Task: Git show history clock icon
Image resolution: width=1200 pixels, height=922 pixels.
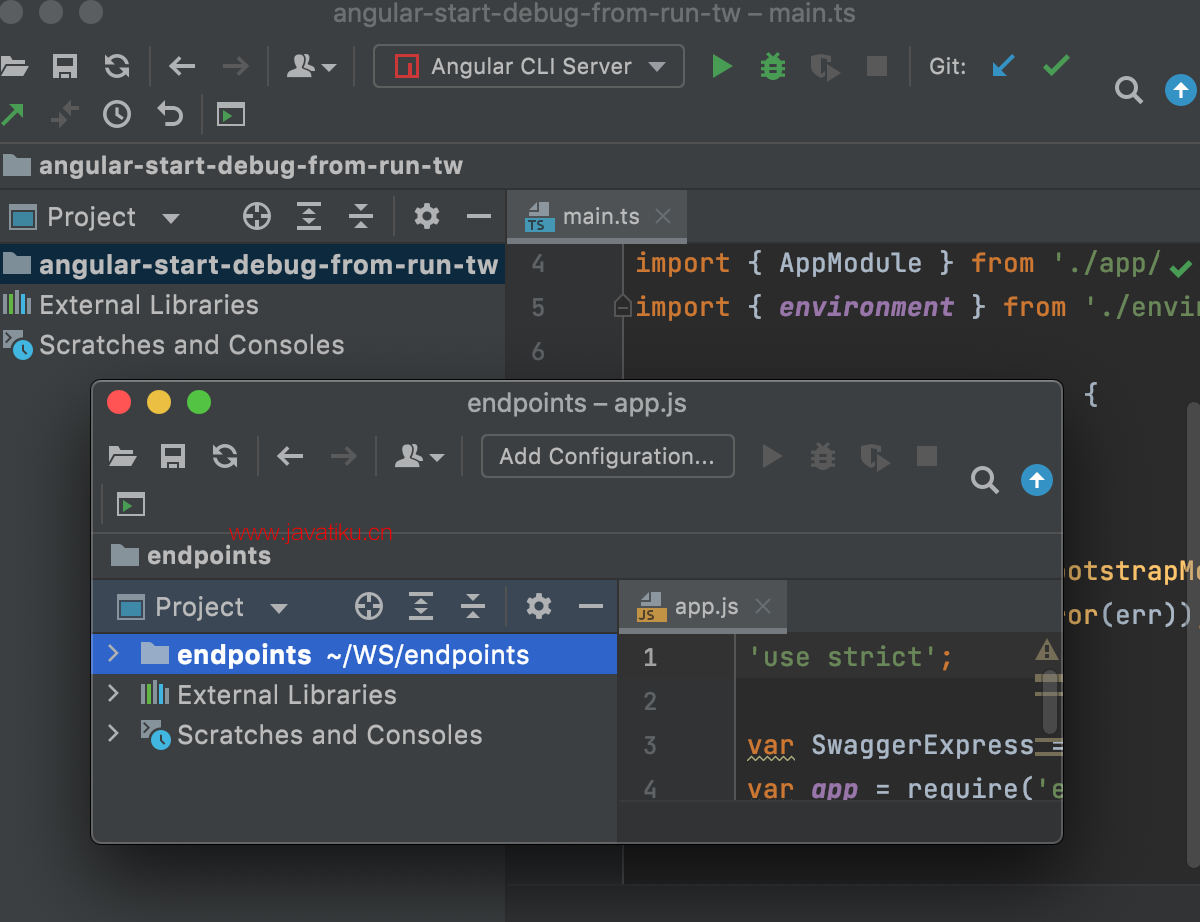Action: [x=117, y=115]
